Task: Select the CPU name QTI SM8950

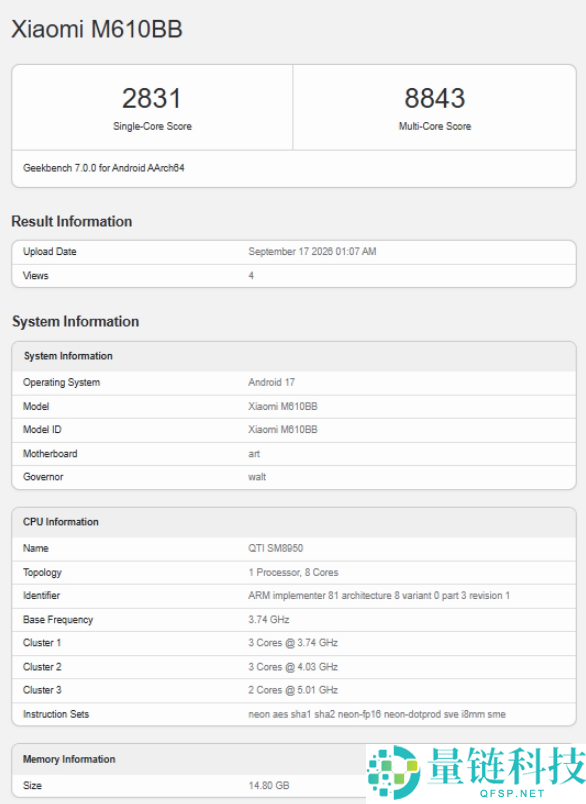Action: click(275, 548)
